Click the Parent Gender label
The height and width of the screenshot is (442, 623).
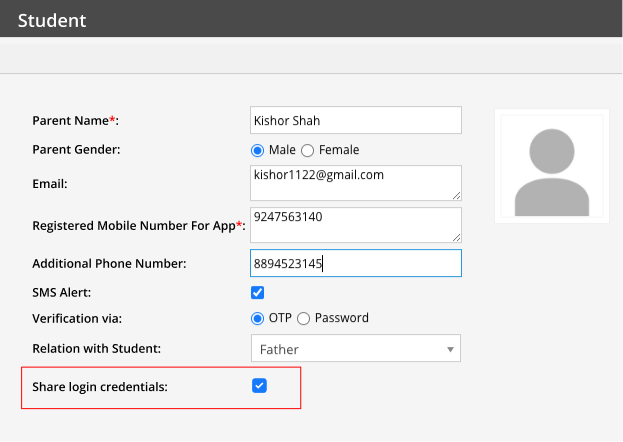tap(76, 150)
